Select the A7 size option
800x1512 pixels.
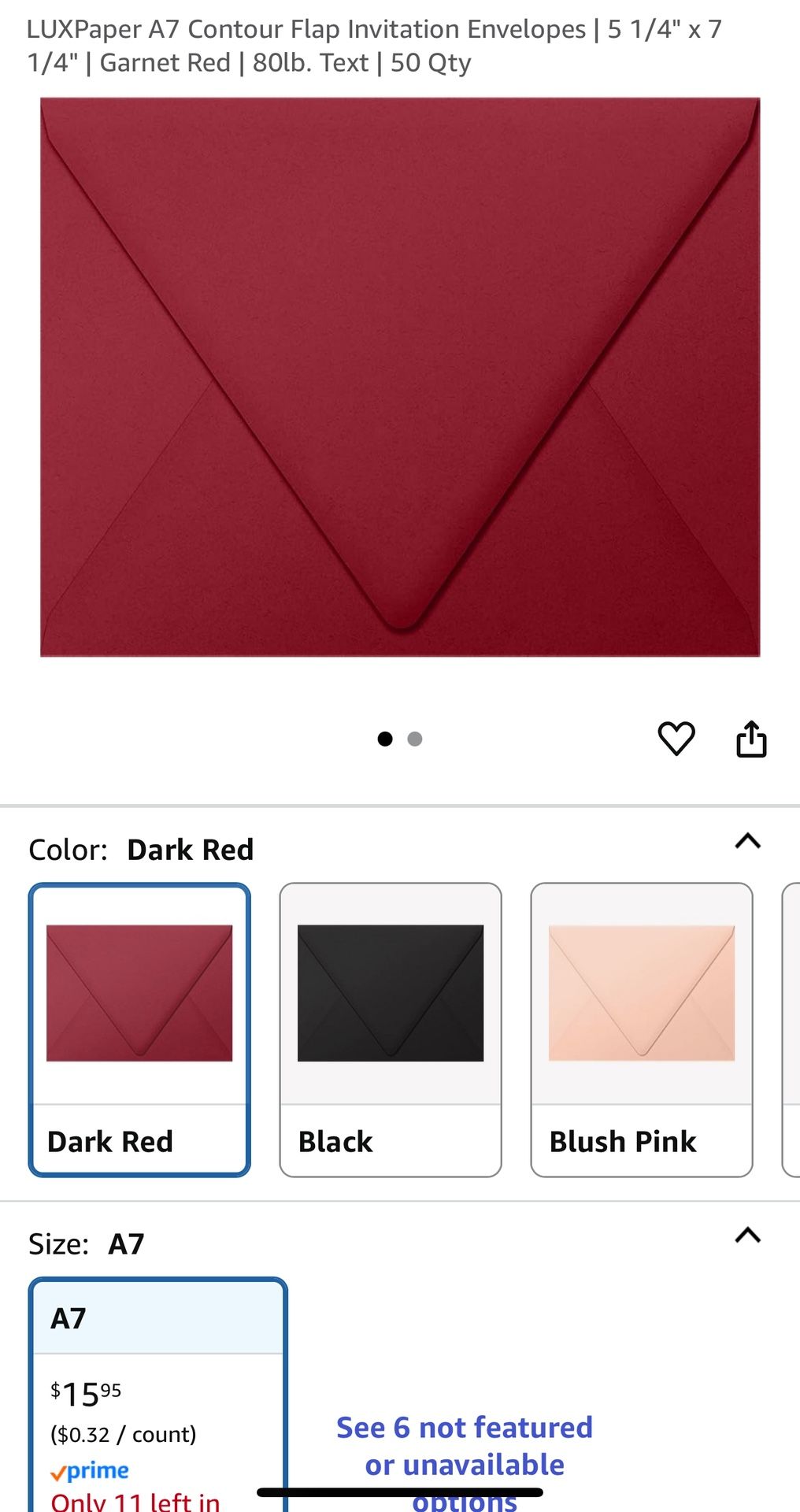(158, 1395)
